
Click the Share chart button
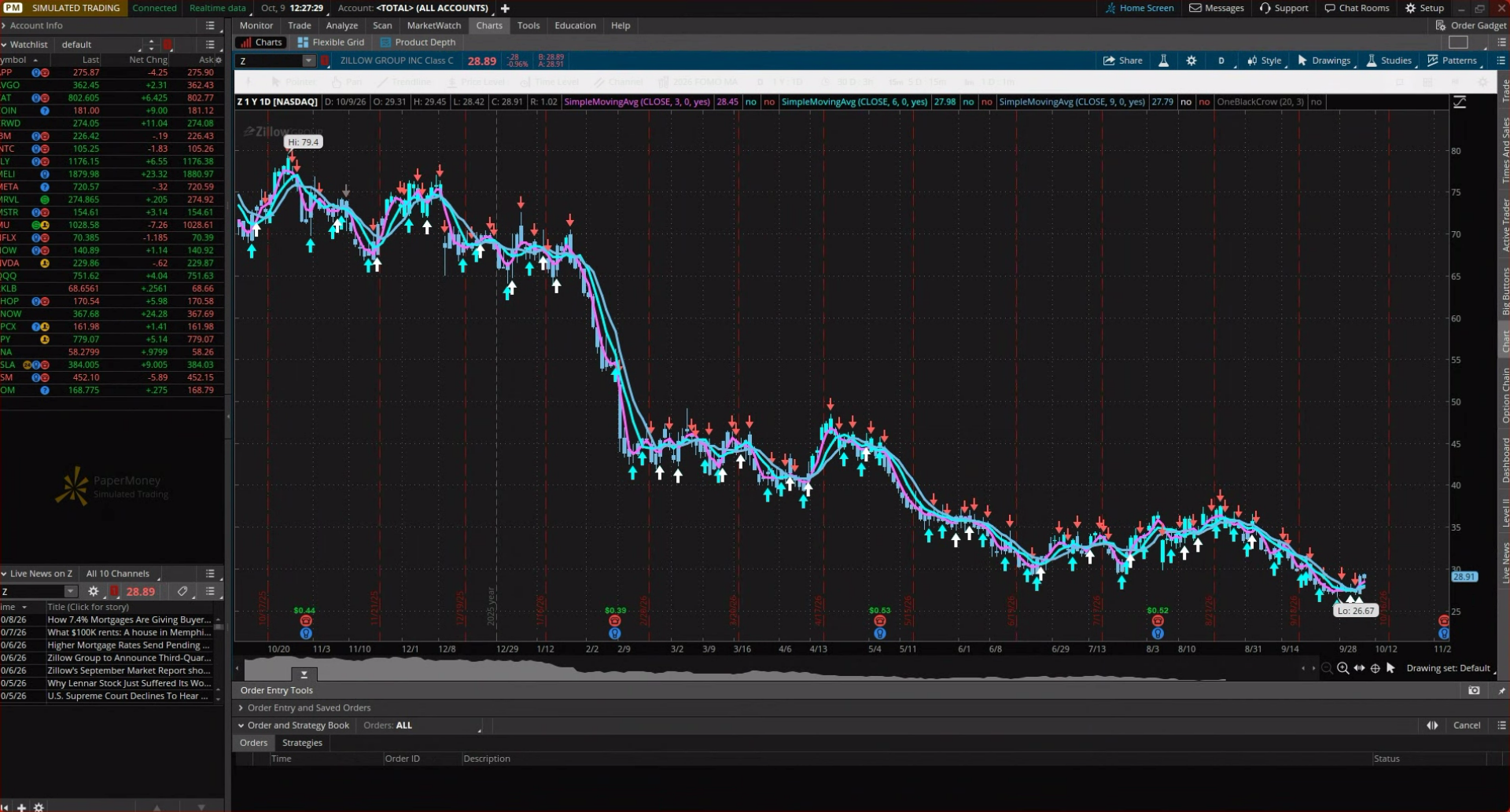point(1122,61)
